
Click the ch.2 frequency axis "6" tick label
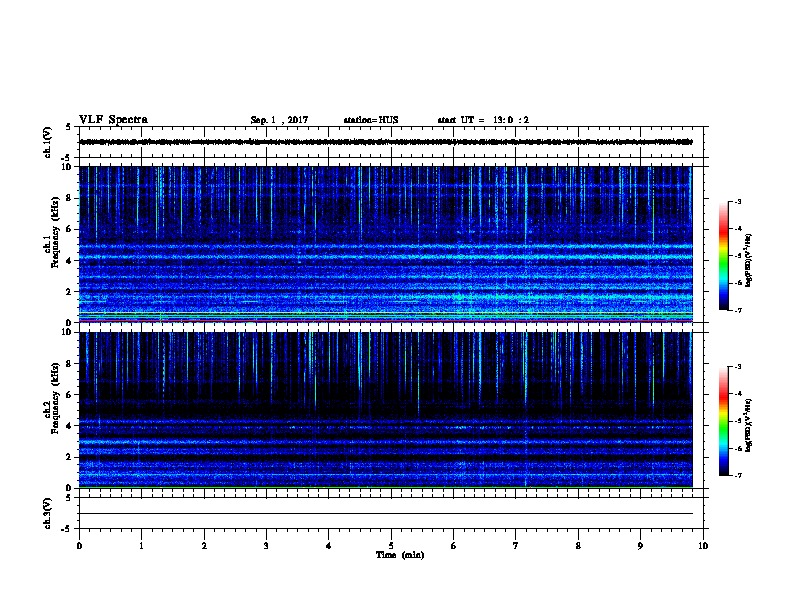click(x=70, y=395)
